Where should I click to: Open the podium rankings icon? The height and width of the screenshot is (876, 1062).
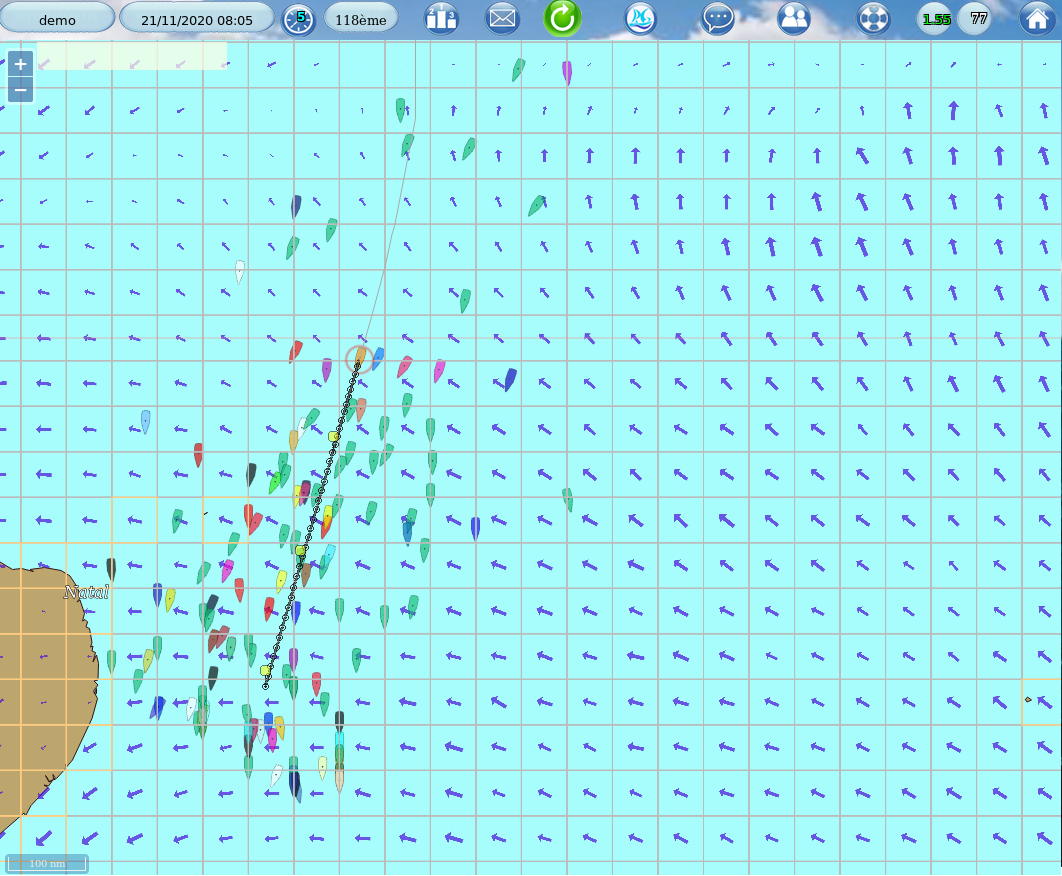[x=441, y=19]
